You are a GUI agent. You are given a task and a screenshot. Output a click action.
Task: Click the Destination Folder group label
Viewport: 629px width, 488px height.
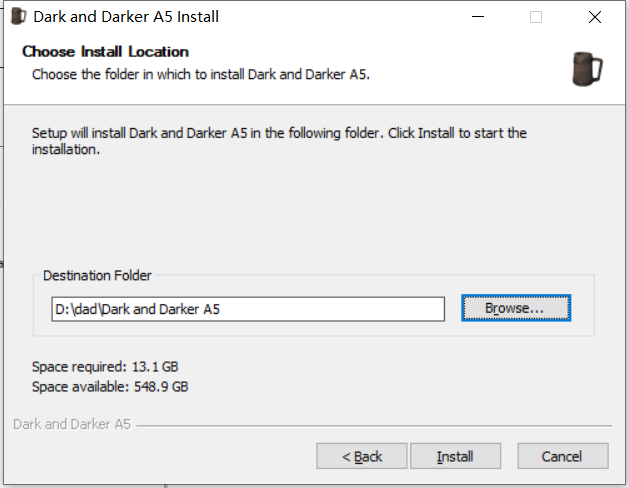(x=97, y=275)
